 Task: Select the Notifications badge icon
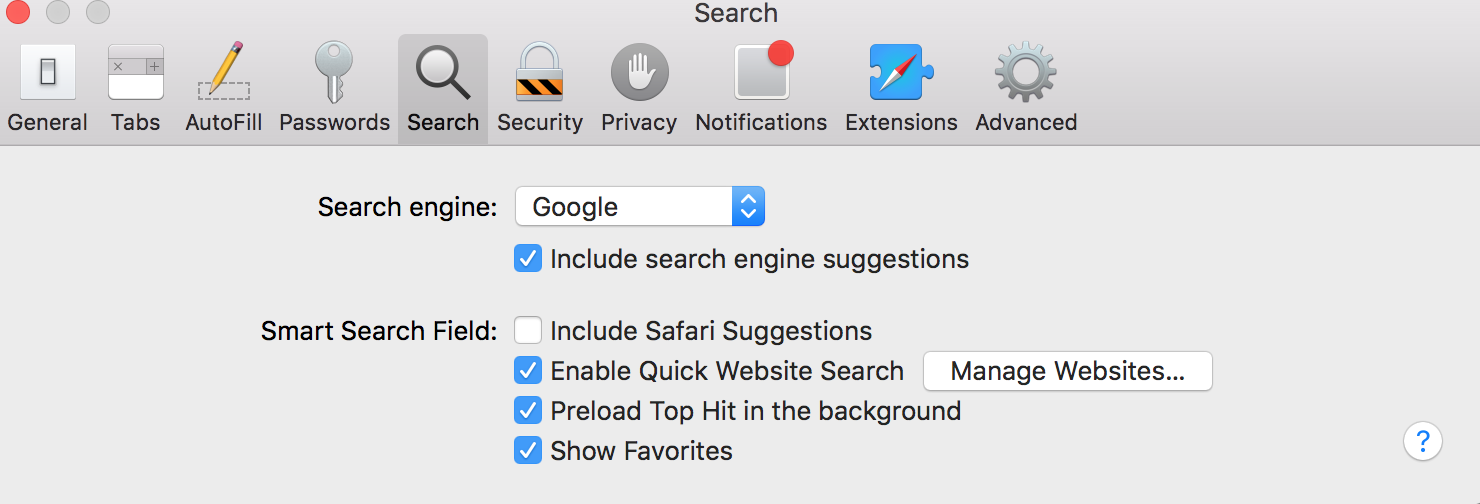point(762,73)
